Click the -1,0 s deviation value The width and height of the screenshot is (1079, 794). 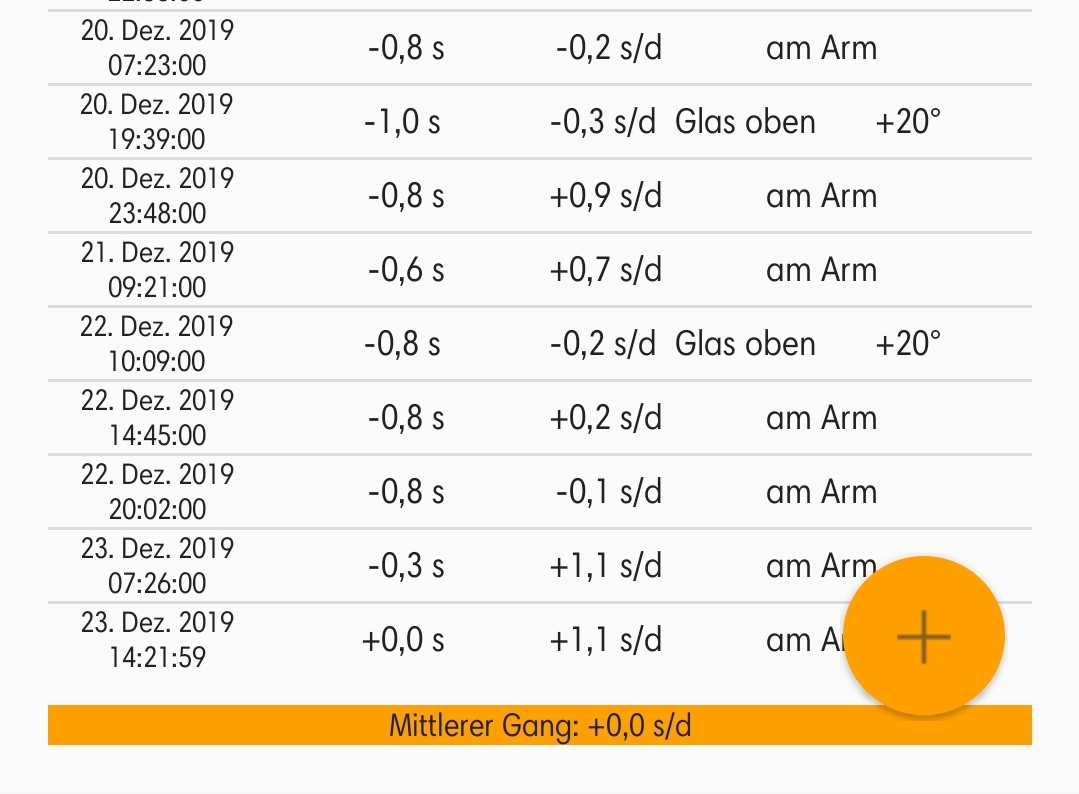tap(402, 122)
